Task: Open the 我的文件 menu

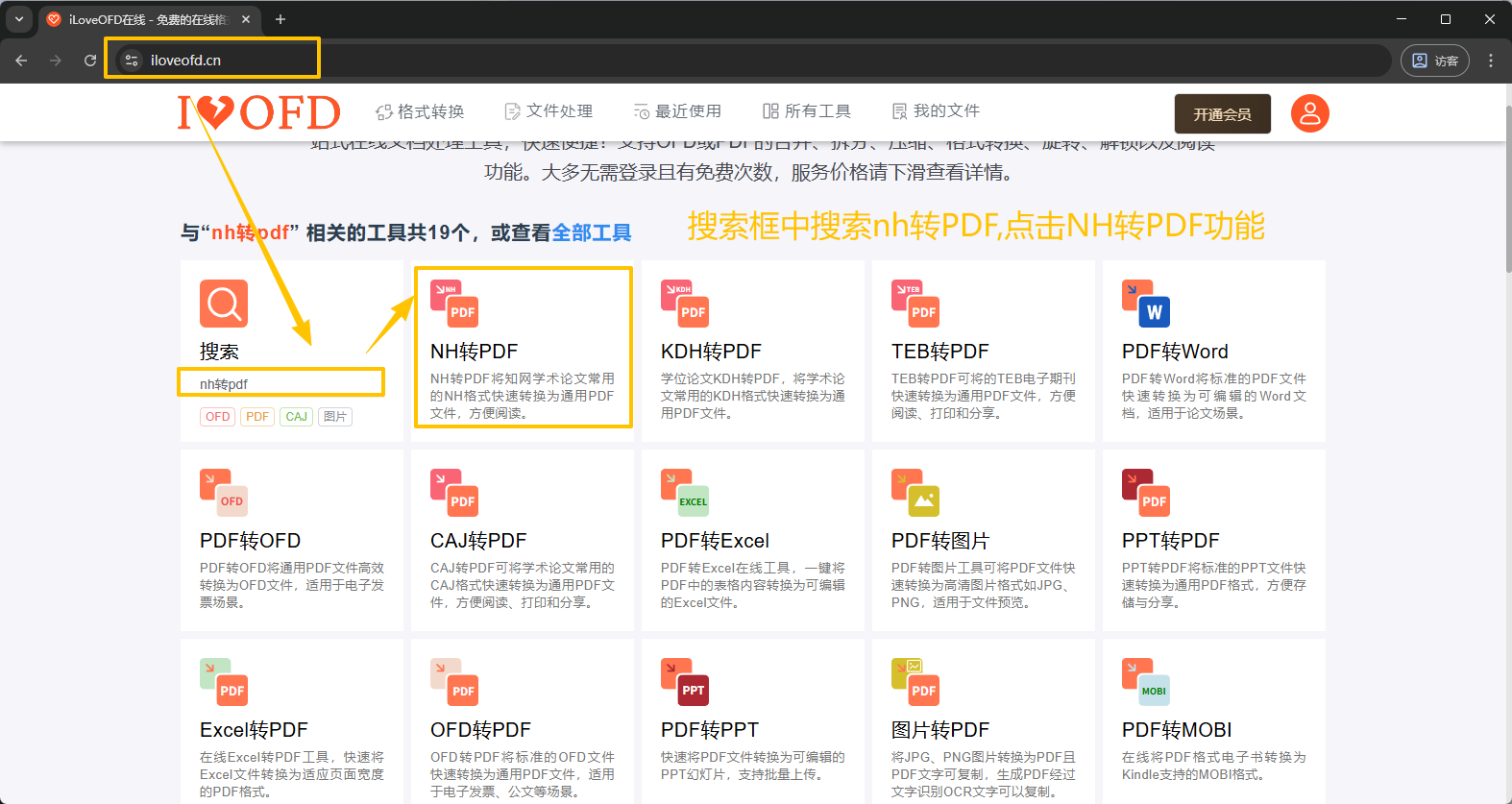Action: 936,111
